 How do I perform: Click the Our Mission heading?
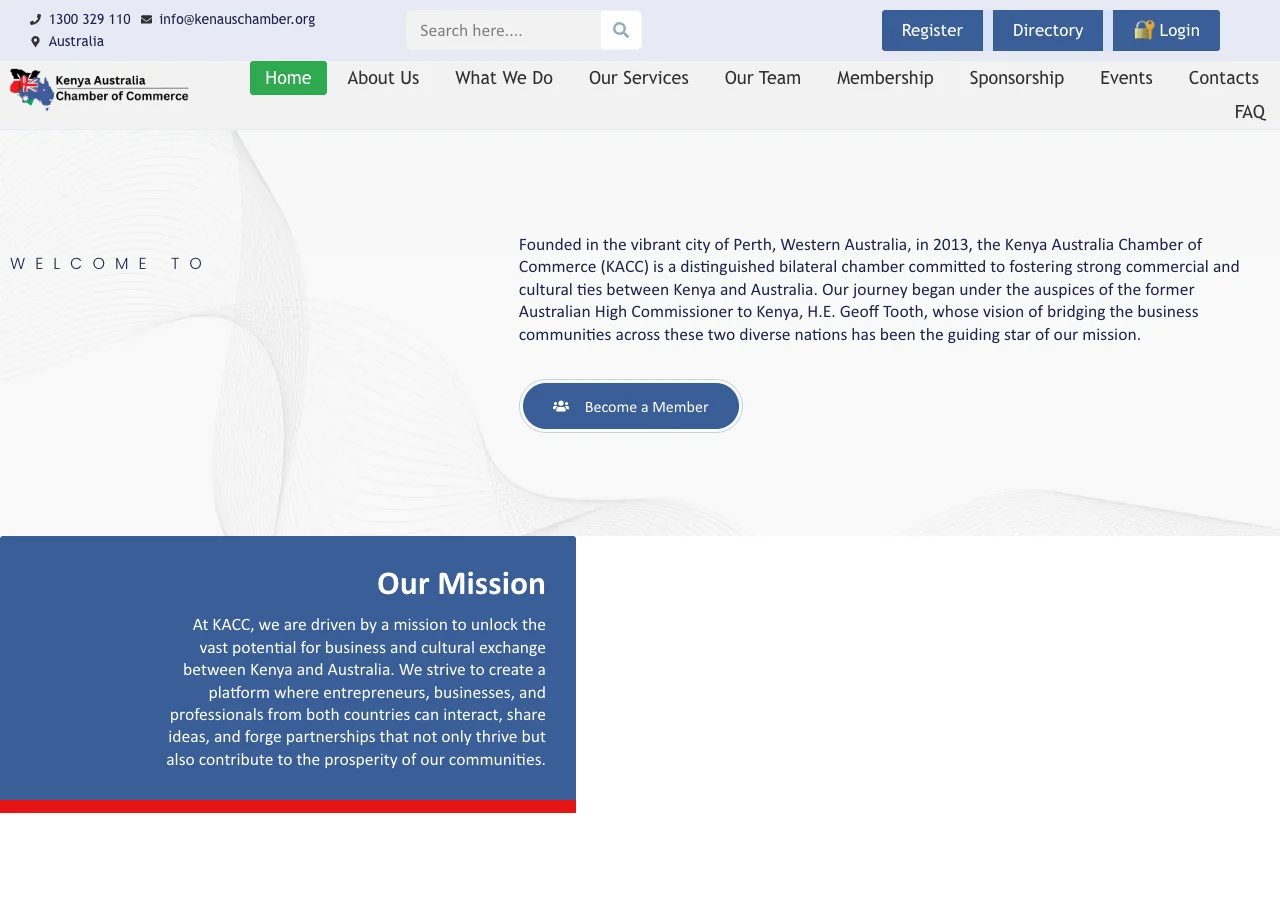[x=461, y=583]
